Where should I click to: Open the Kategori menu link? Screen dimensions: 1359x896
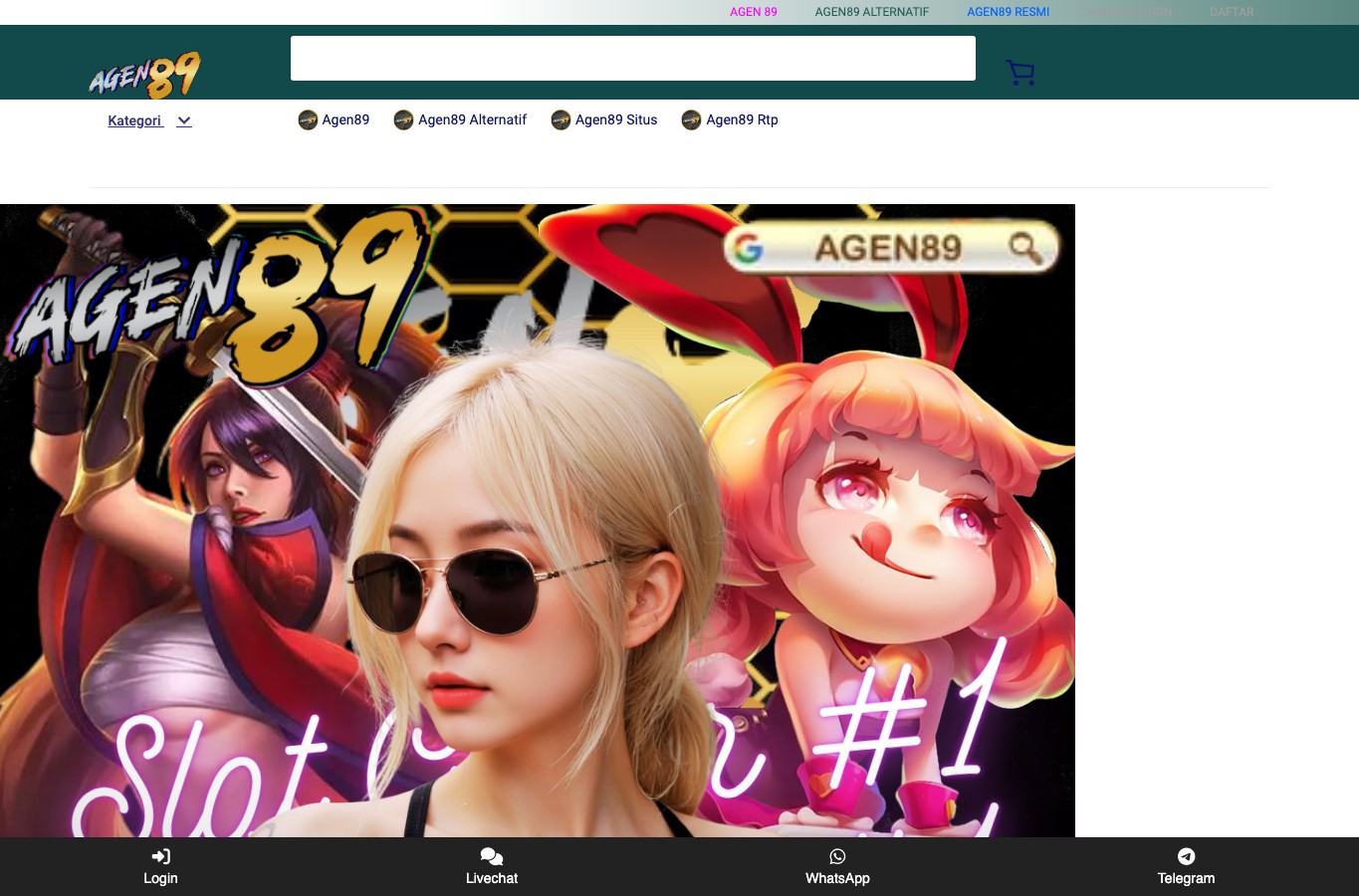pyautogui.click(x=135, y=120)
